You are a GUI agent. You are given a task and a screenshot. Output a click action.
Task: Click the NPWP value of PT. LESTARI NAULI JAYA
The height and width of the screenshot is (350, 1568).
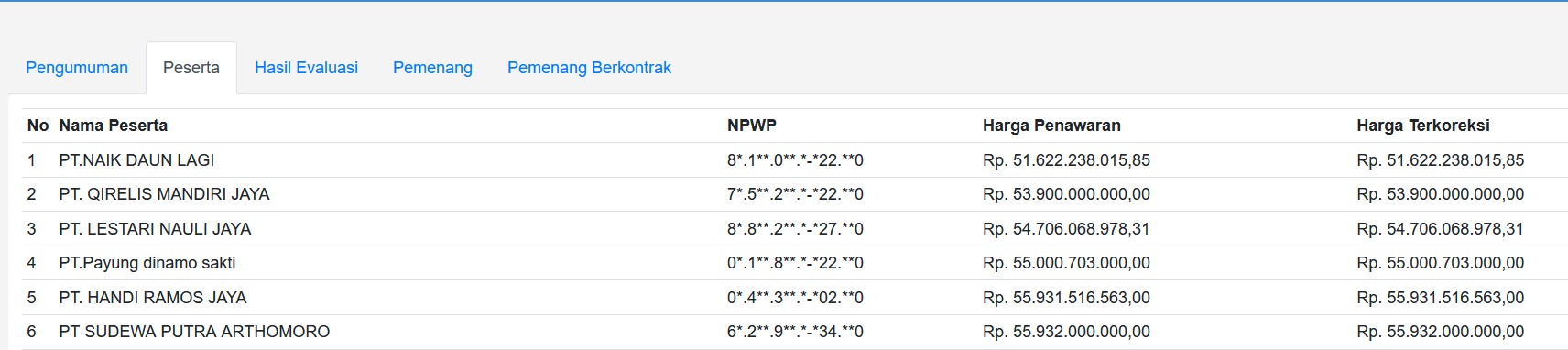pos(795,229)
